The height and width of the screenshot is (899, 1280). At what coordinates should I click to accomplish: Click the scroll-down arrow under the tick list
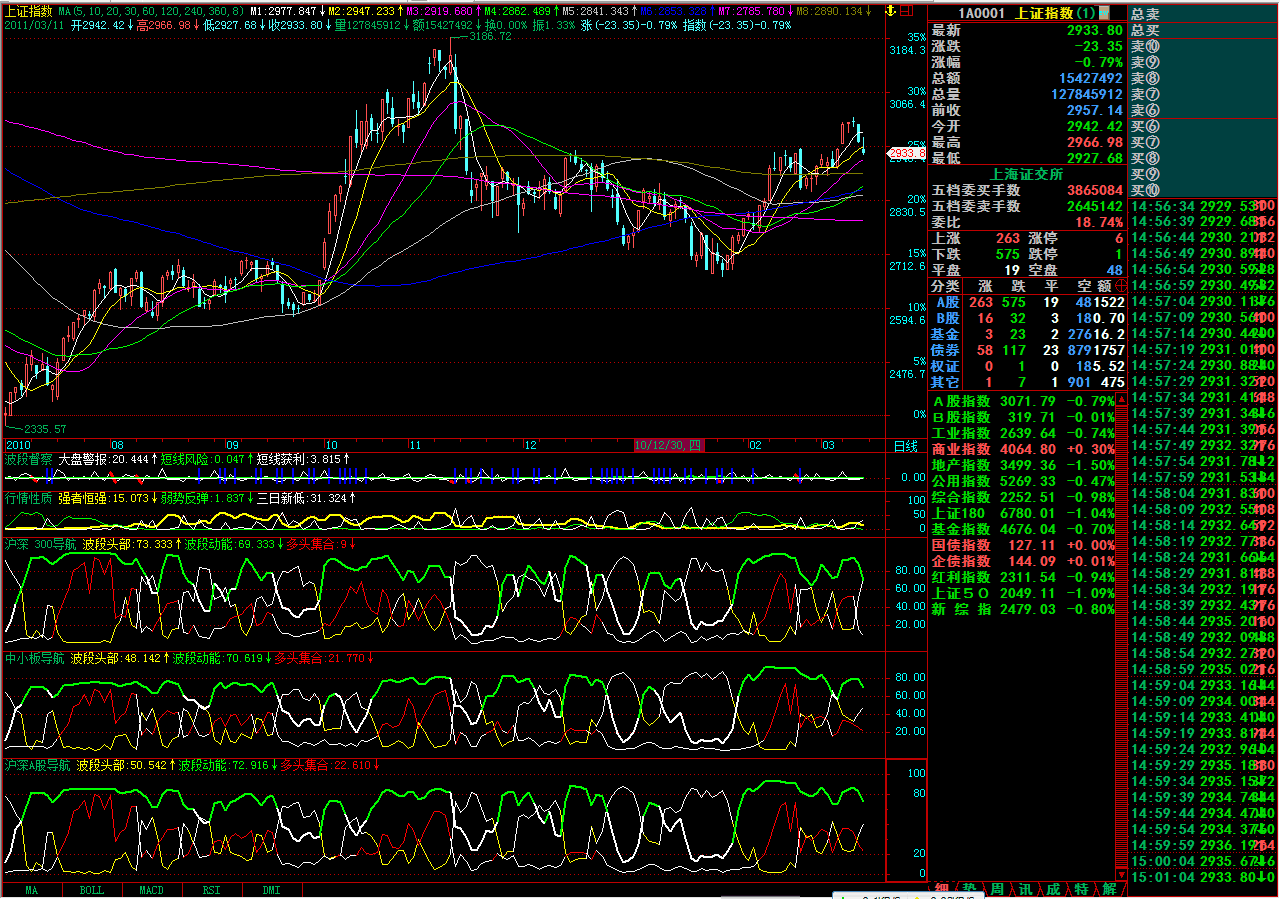pos(1121,873)
